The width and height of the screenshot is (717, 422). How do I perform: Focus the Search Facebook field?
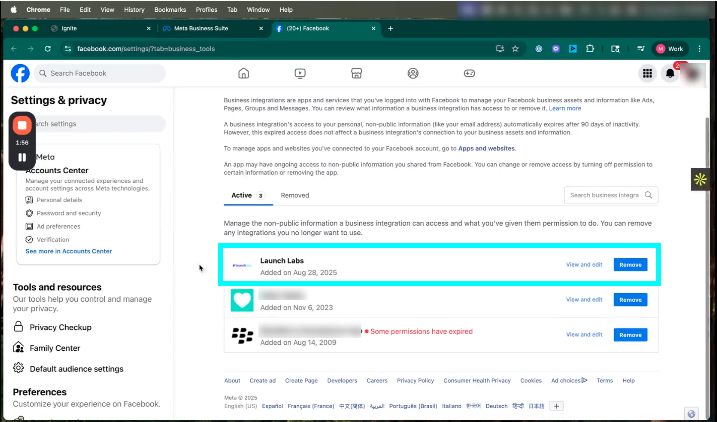[100, 73]
